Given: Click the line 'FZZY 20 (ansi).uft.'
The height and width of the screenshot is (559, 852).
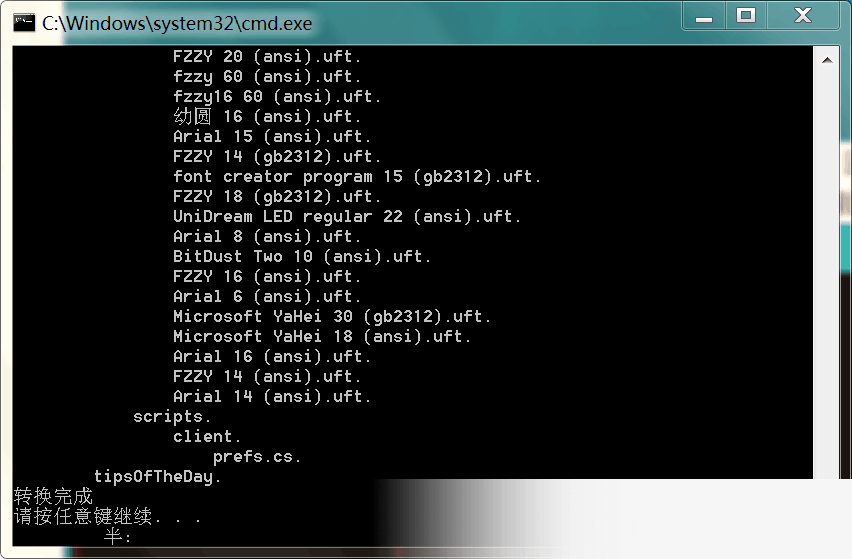Looking at the screenshot, I should tap(267, 56).
